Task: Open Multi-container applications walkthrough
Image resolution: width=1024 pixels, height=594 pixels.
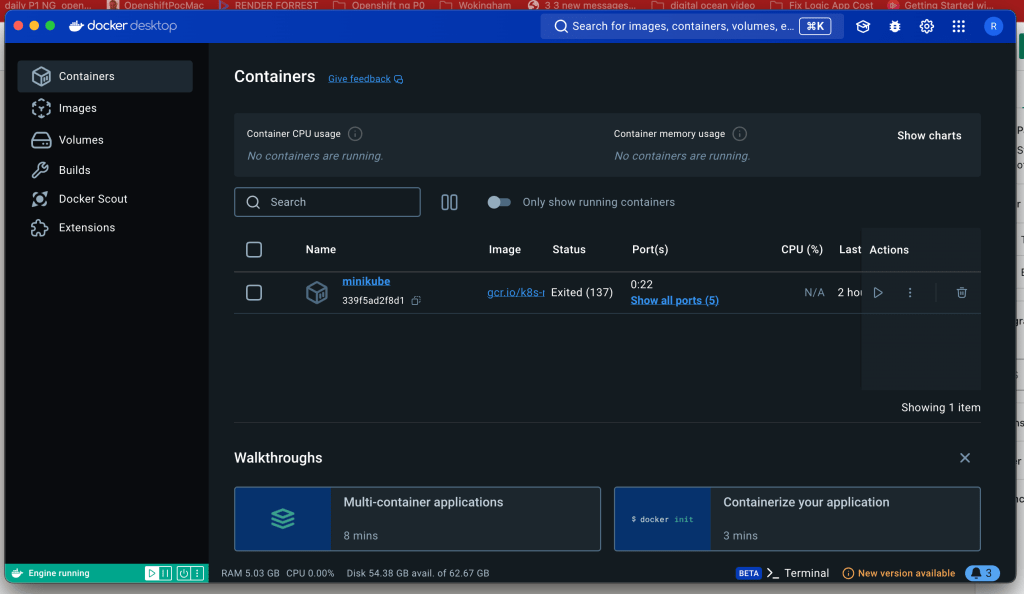Action: [417, 519]
